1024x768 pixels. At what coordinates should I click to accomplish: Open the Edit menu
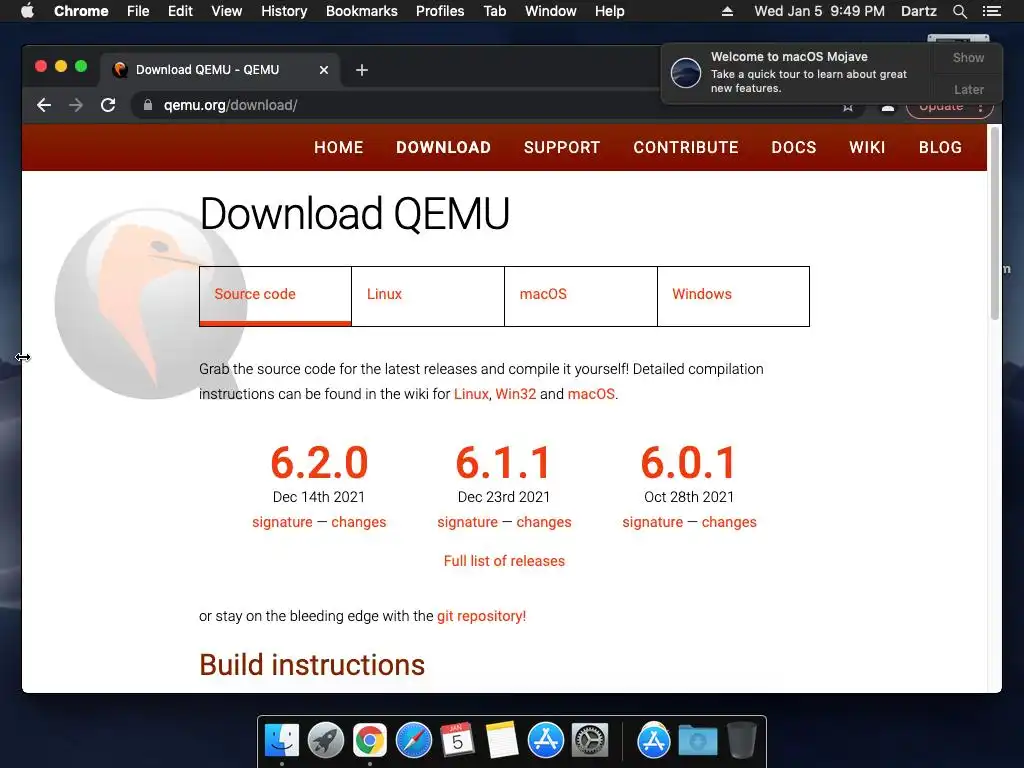tap(180, 11)
